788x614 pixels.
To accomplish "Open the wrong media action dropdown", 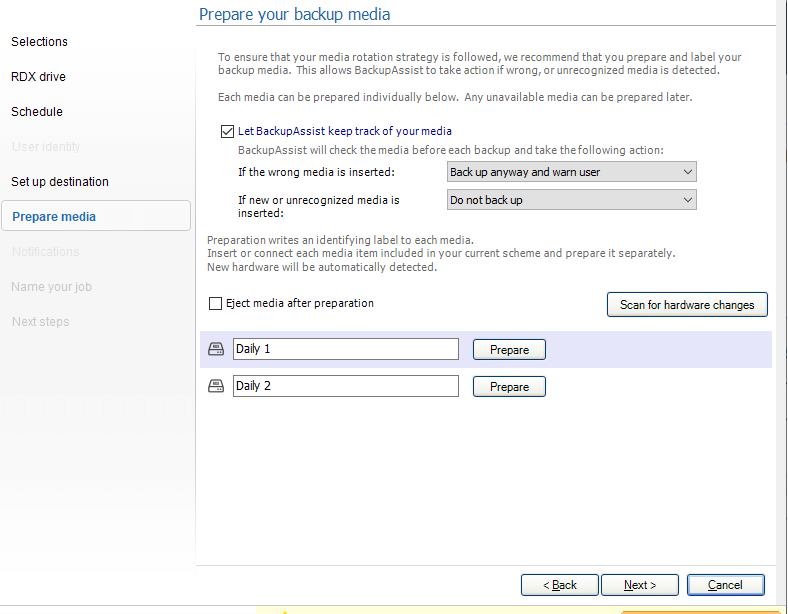I will (x=571, y=172).
